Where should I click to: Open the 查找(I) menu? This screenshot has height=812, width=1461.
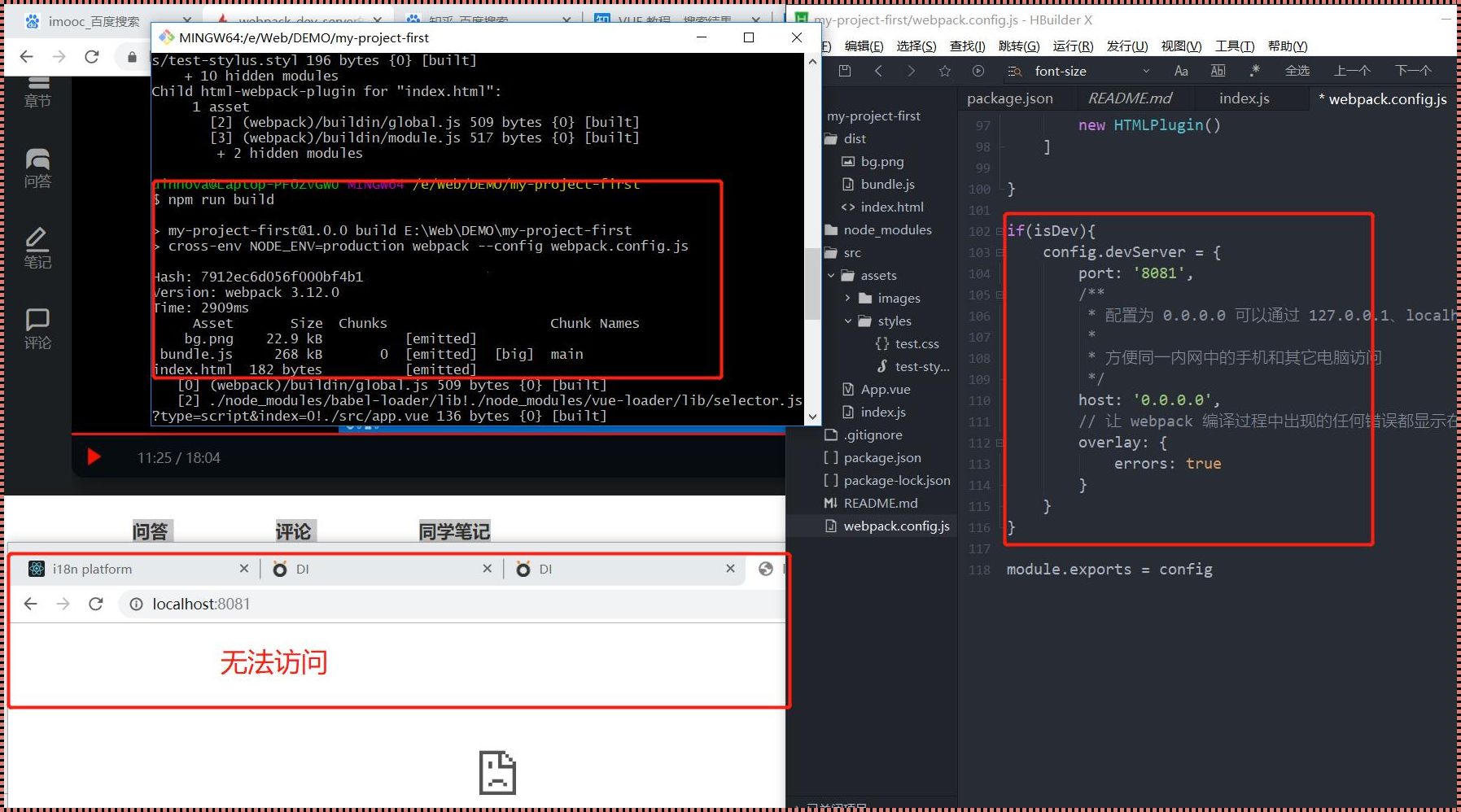(968, 46)
